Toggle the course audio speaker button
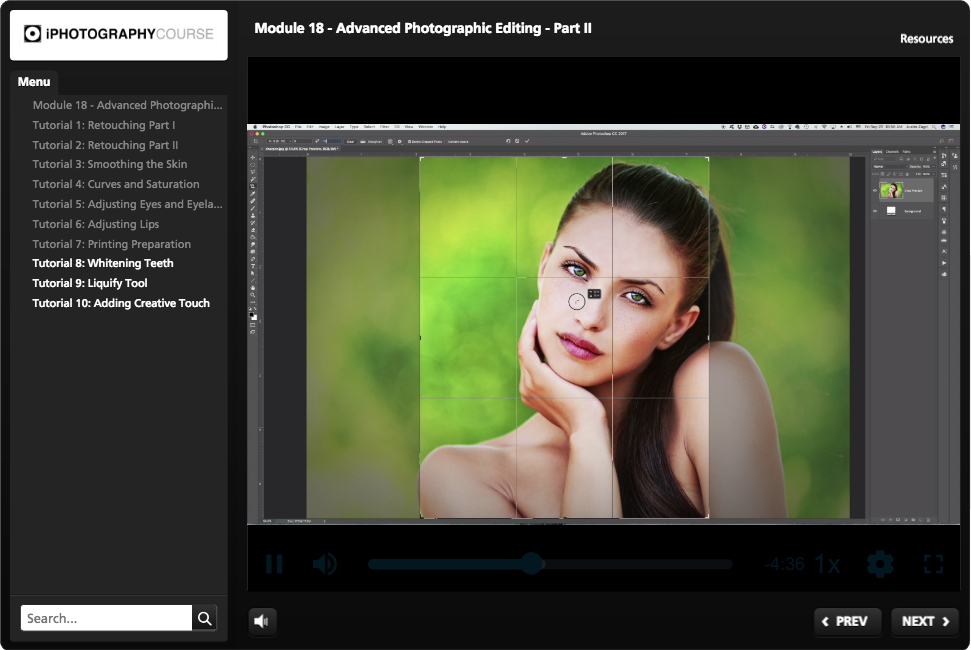Screen dimensions: 971x650 [262, 621]
